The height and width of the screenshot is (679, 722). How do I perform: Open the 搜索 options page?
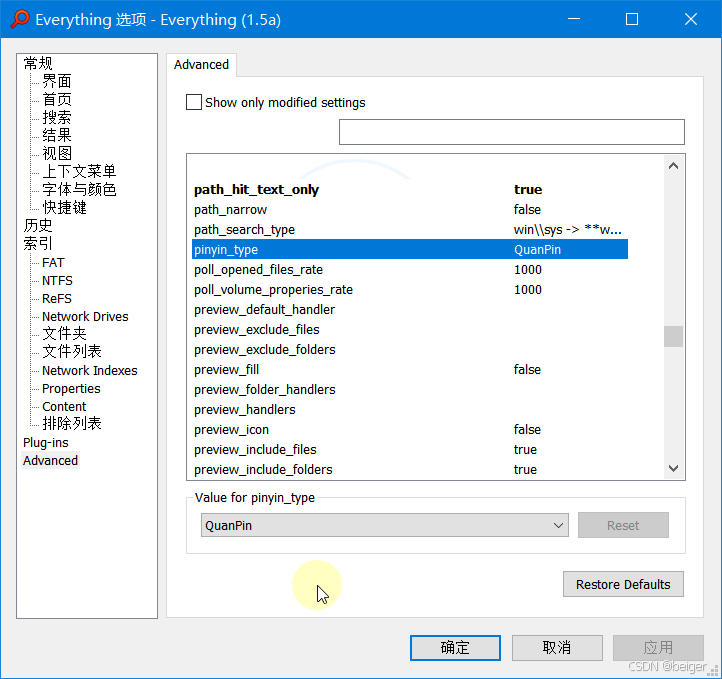pyautogui.click(x=57, y=117)
